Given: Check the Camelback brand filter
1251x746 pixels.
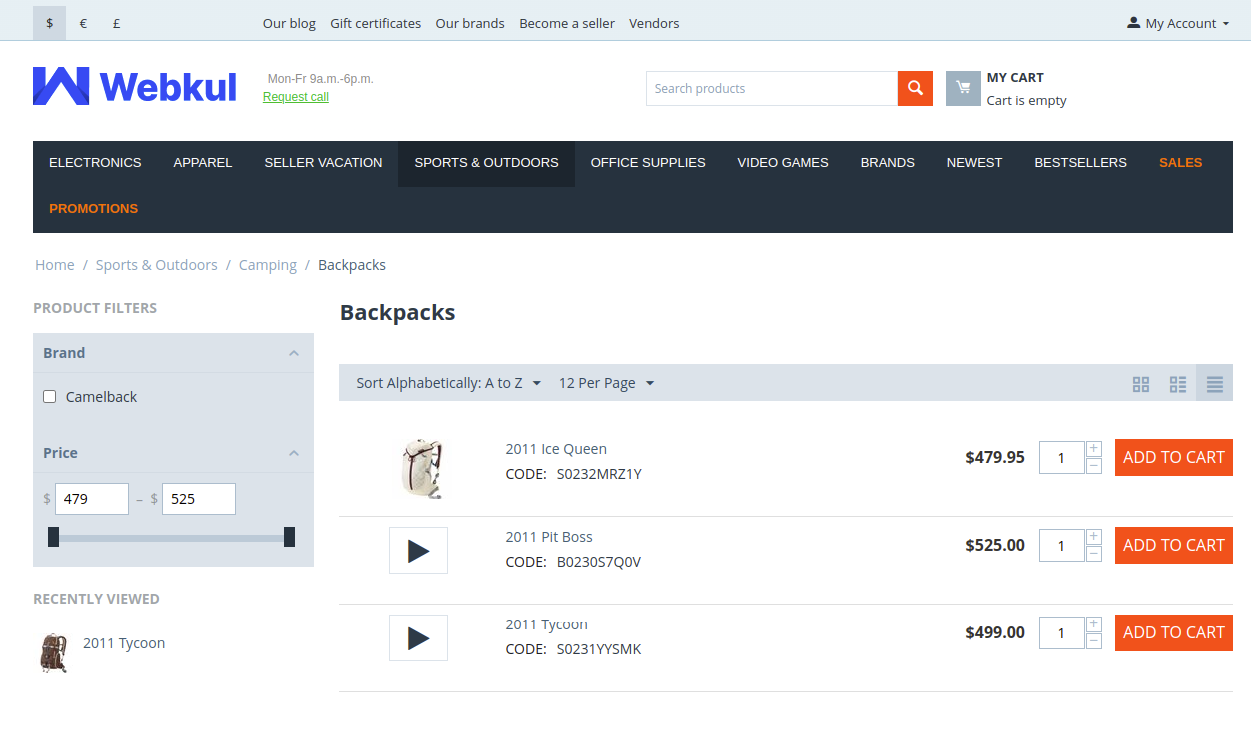Looking at the screenshot, I should (x=49, y=396).
